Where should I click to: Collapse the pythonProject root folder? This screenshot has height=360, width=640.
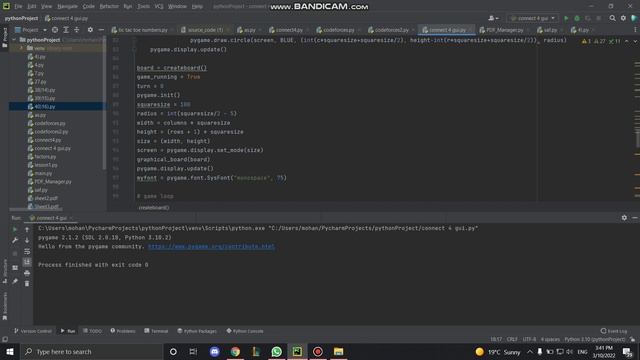[14, 40]
